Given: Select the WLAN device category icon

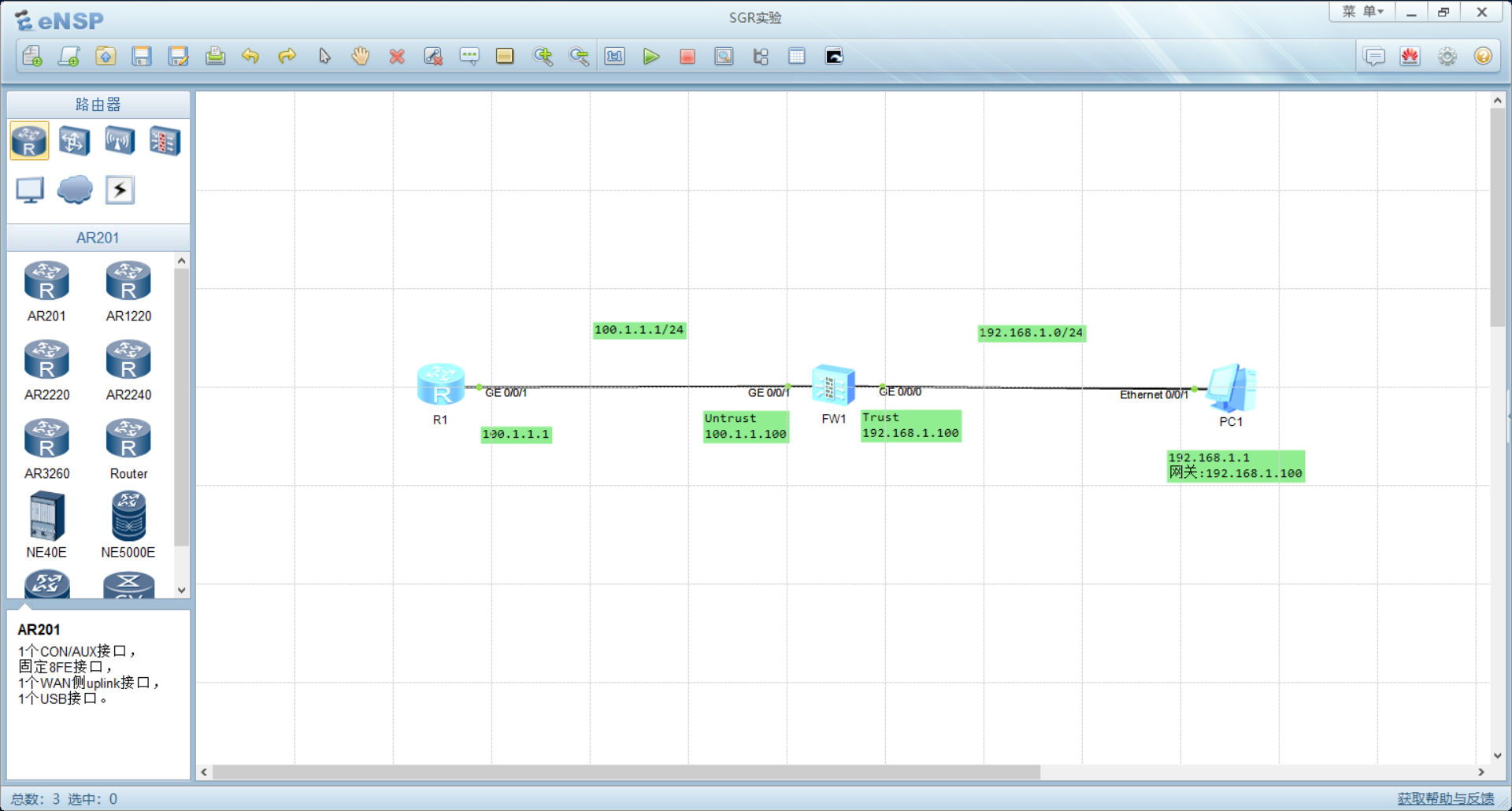Looking at the screenshot, I should tap(120, 142).
